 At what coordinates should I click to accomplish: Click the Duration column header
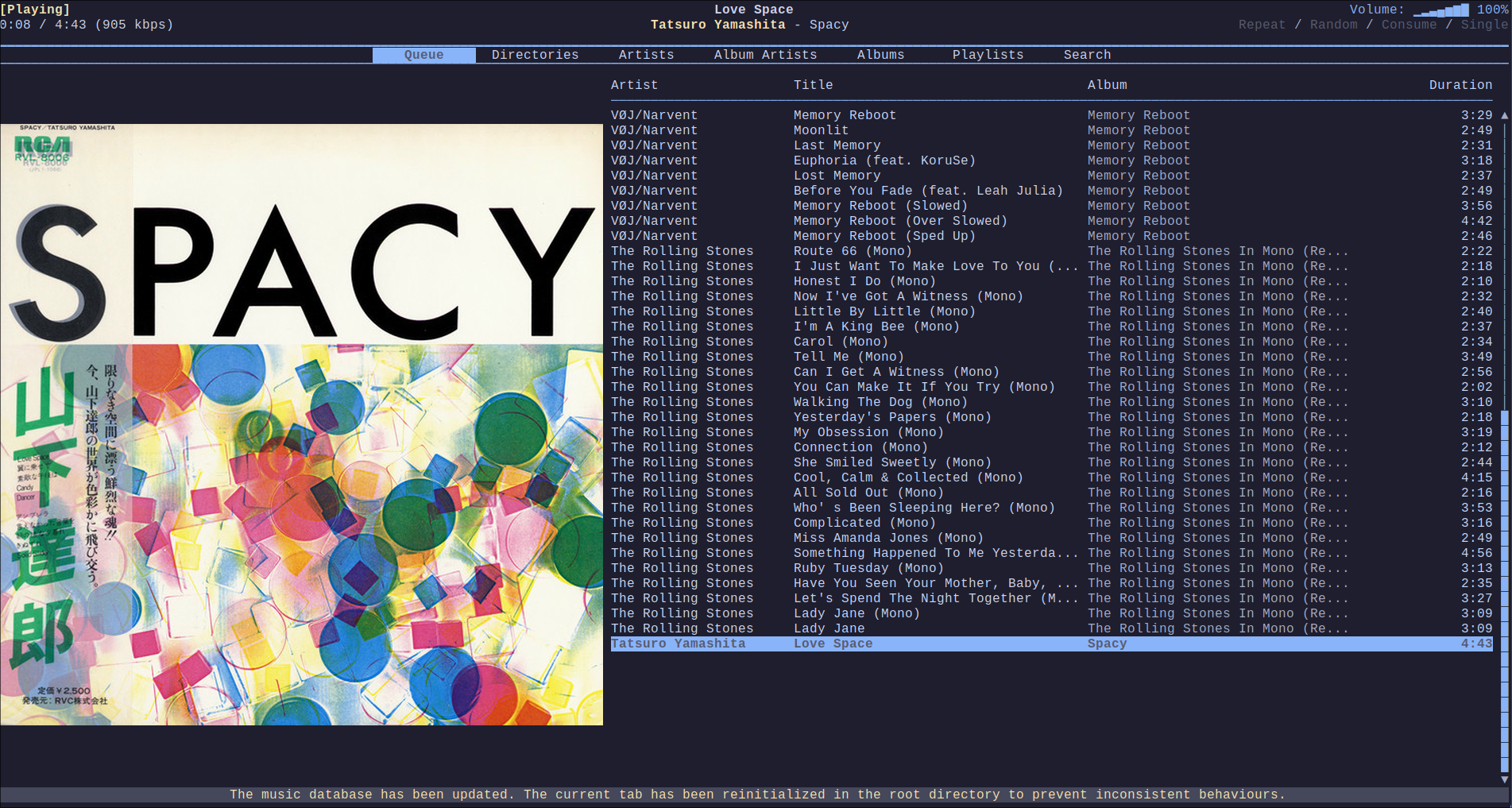click(x=1460, y=85)
